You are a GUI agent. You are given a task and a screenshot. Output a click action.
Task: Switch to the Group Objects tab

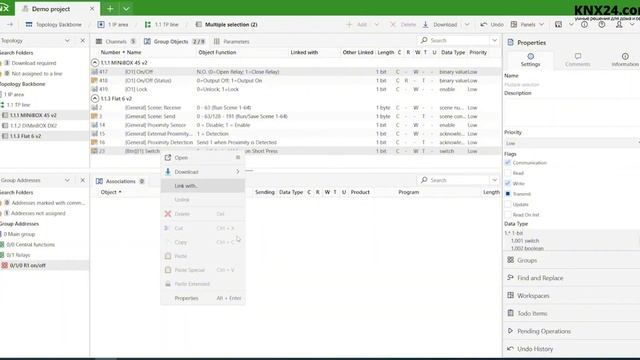click(x=174, y=41)
